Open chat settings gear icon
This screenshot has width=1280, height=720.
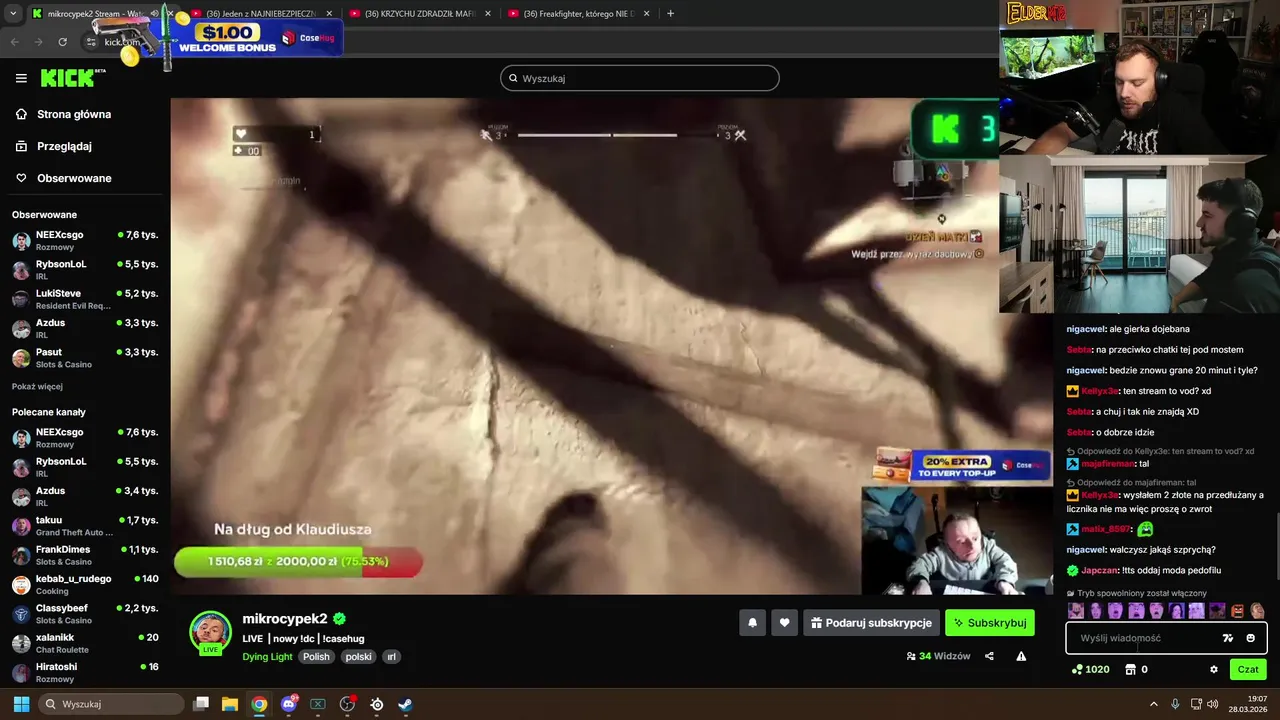click(x=1214, y=670)
